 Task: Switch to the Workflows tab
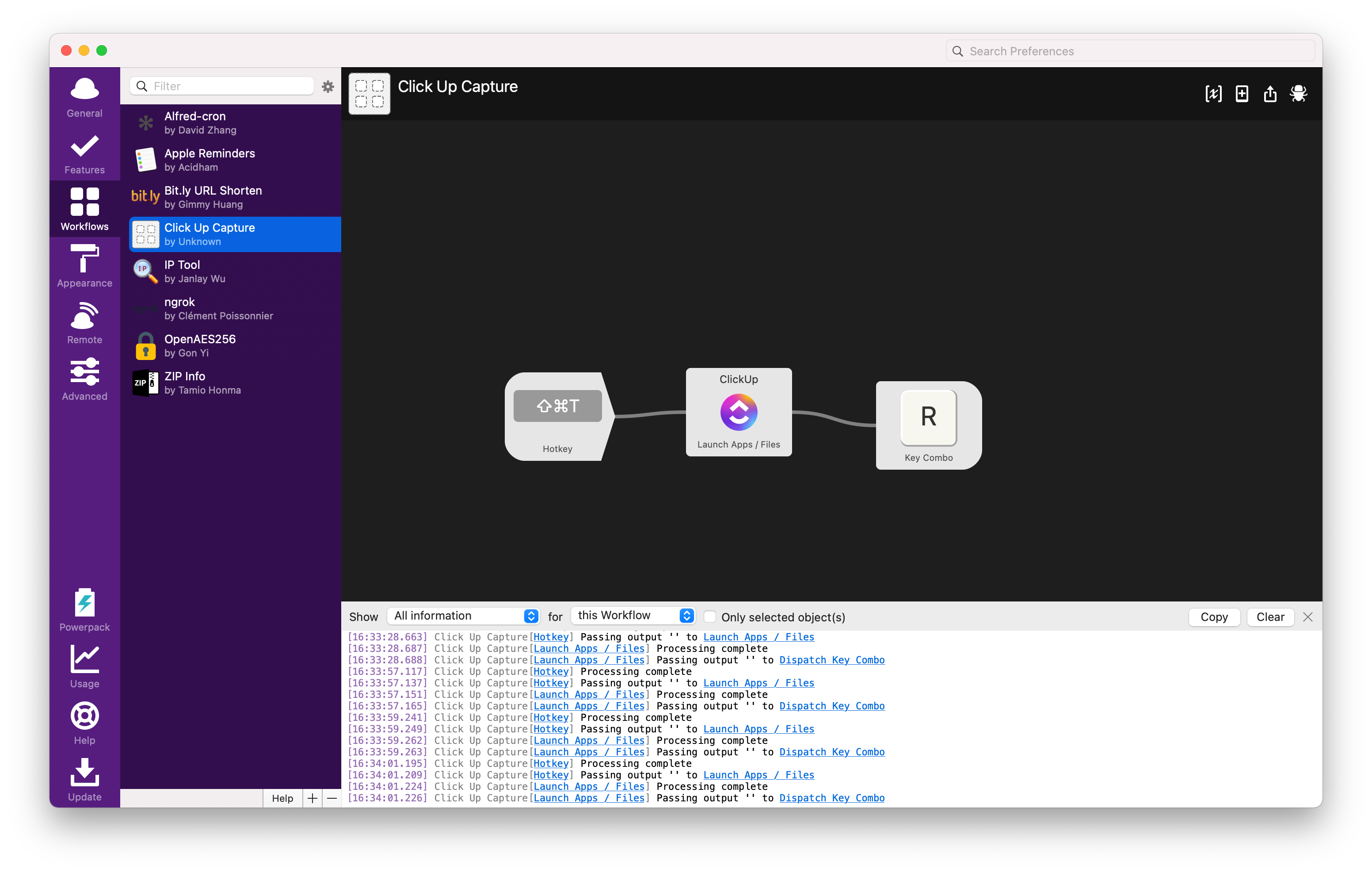pyautogui.click(x=84, y=209)
